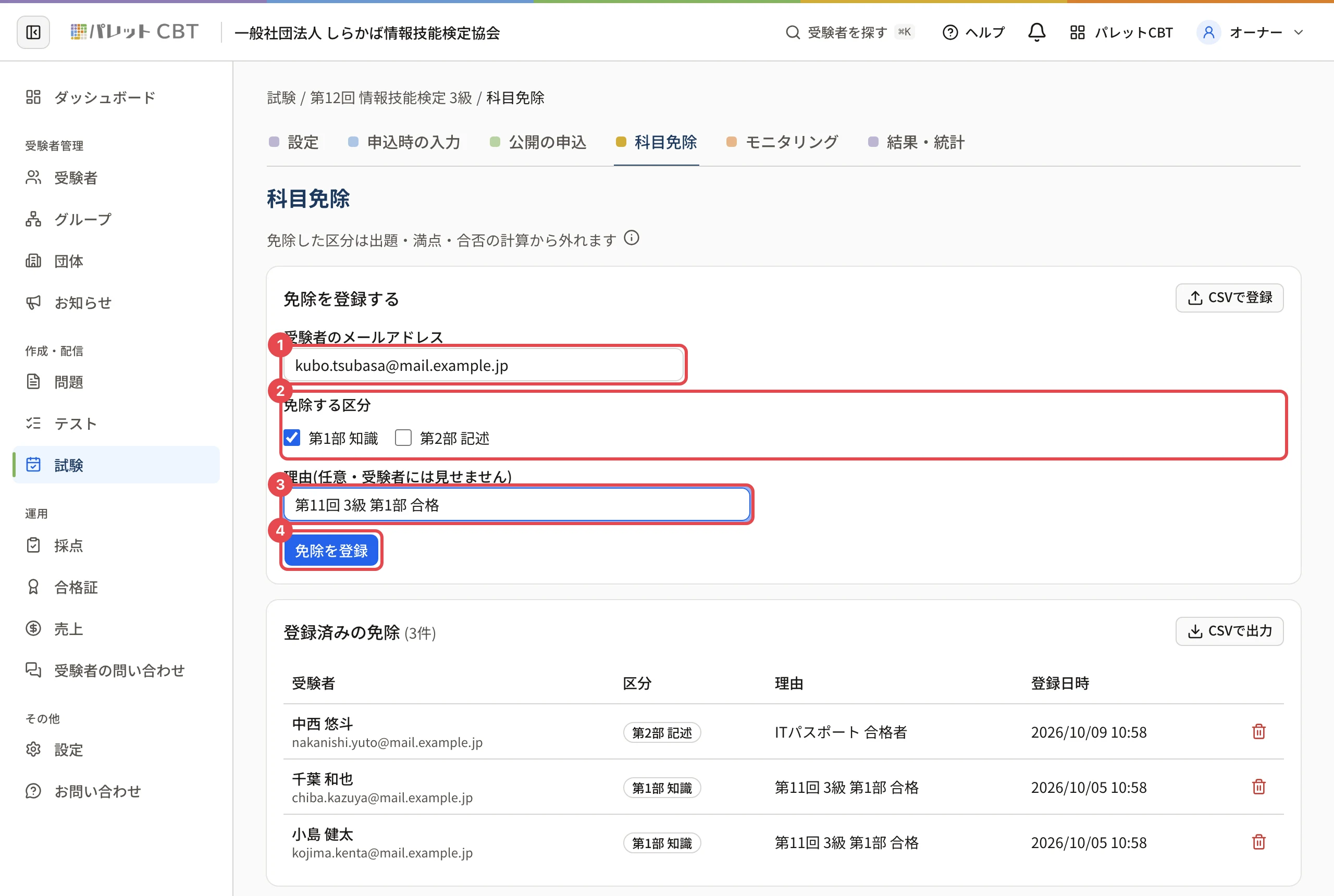Delete the 小島 健太 exemption with the trash icon
1334x896 pixels.
tap(1258, 842)
